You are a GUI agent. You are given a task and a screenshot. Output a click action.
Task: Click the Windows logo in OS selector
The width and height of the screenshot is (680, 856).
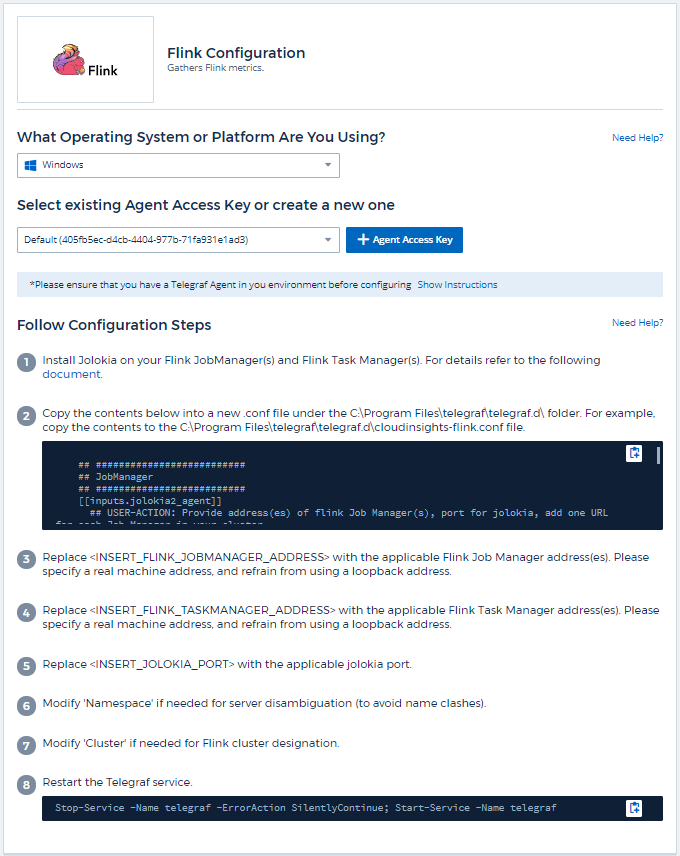[31, 165]
